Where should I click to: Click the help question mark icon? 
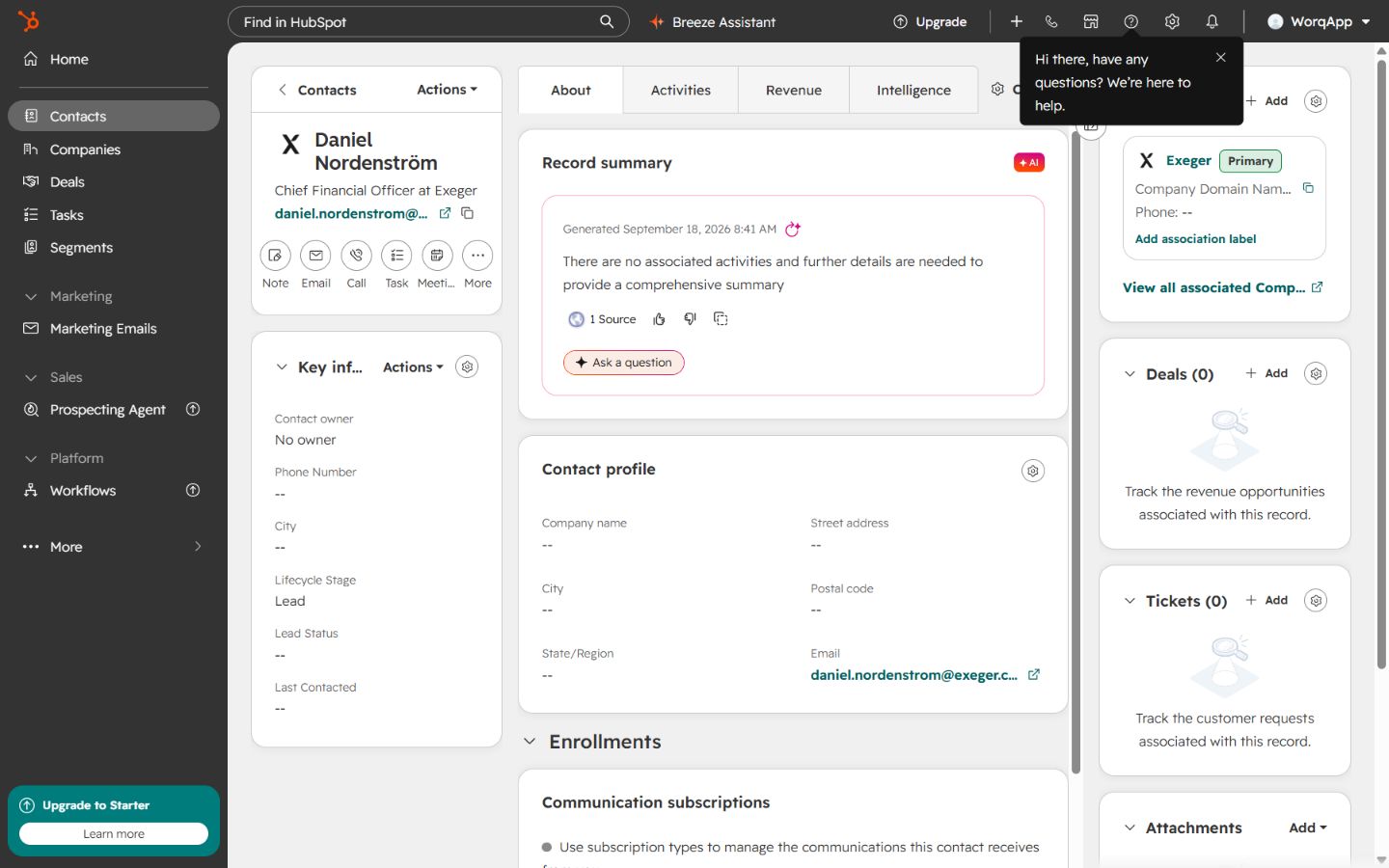point(1131,21)
